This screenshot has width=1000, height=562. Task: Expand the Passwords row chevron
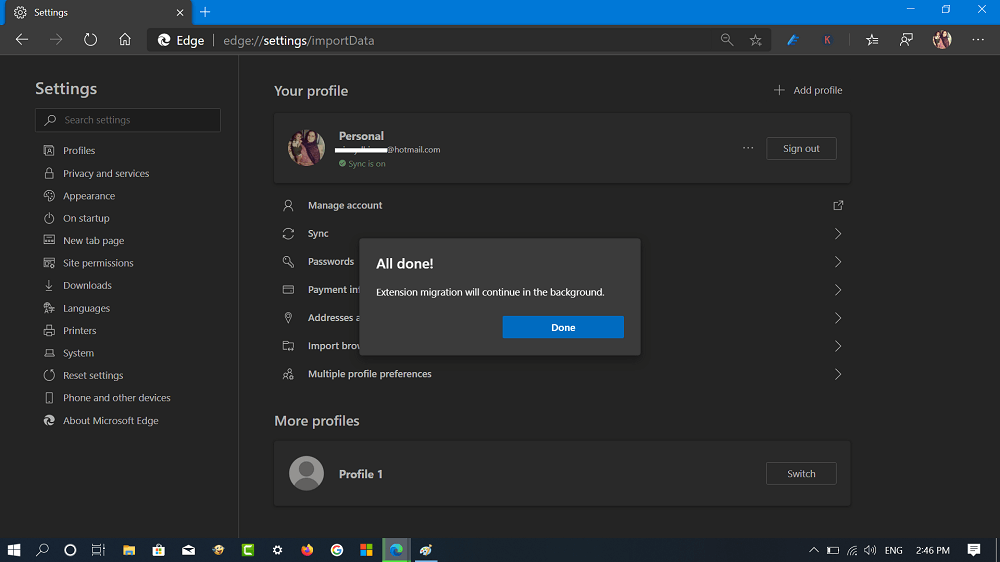(838, 262)
